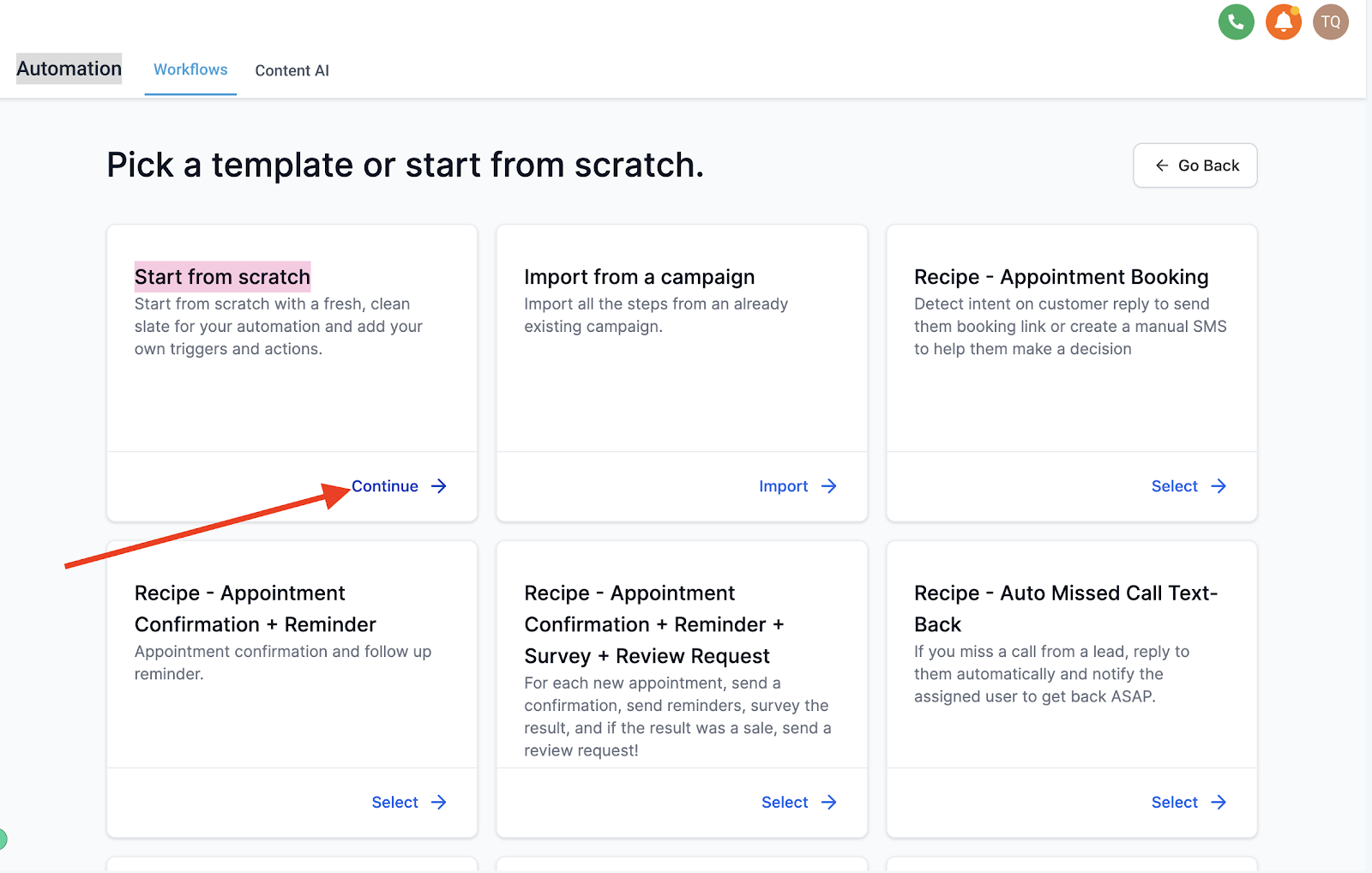Open the orange notifications bell
Image resolution: width=1372 pixels, height=873 pixels.
1283,22
